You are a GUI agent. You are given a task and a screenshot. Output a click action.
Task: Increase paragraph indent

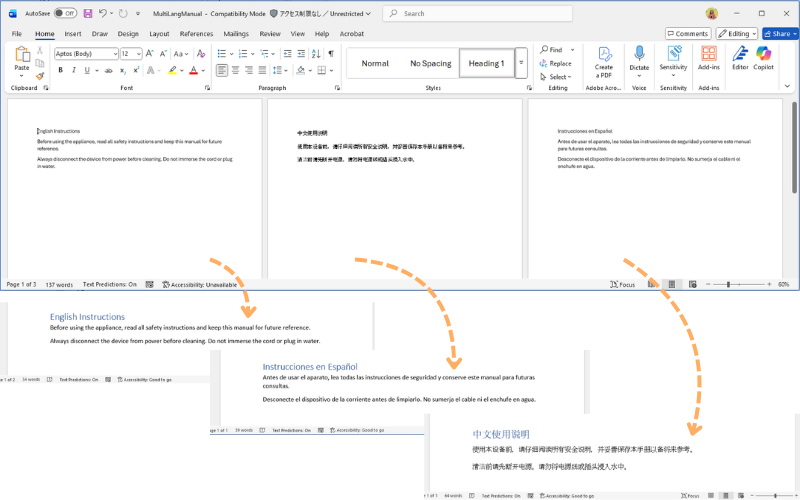click(301, 54)
